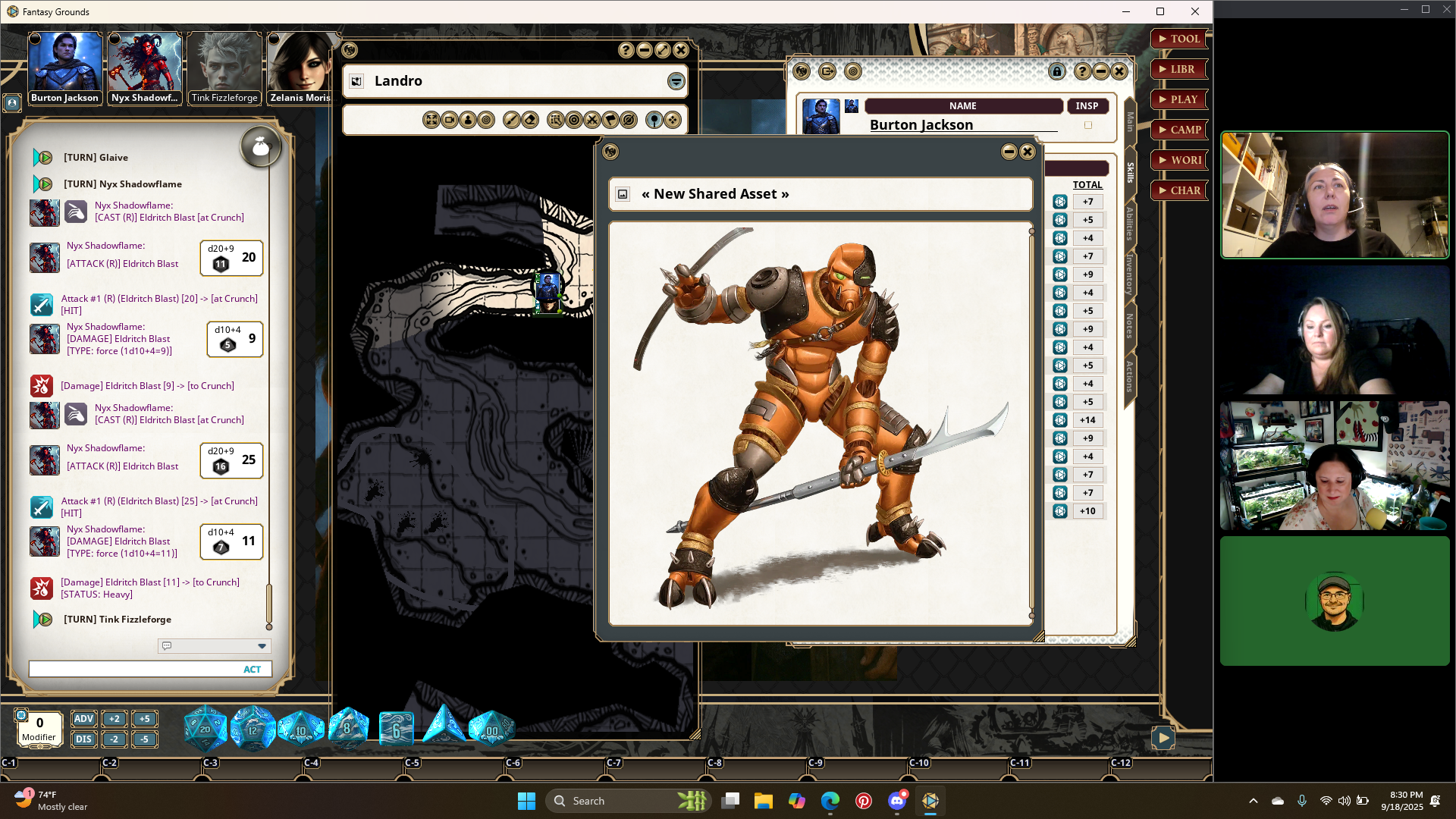1456x819 pixels.
Task: Click the d8 dice icon
Action: (348, 729)
